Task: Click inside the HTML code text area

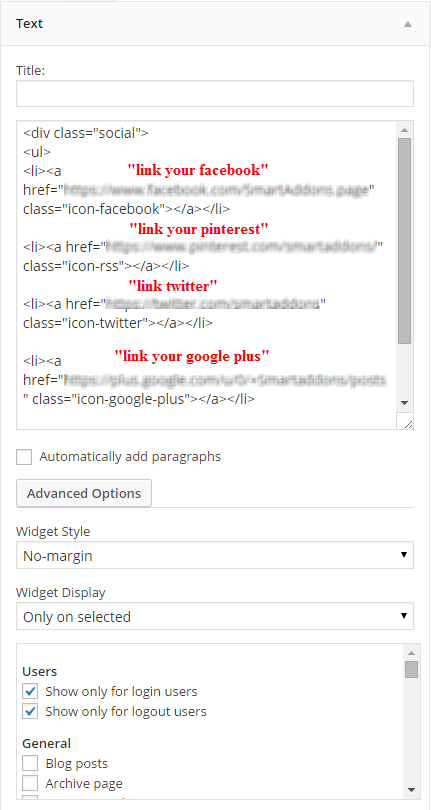Action: (207, 274)
